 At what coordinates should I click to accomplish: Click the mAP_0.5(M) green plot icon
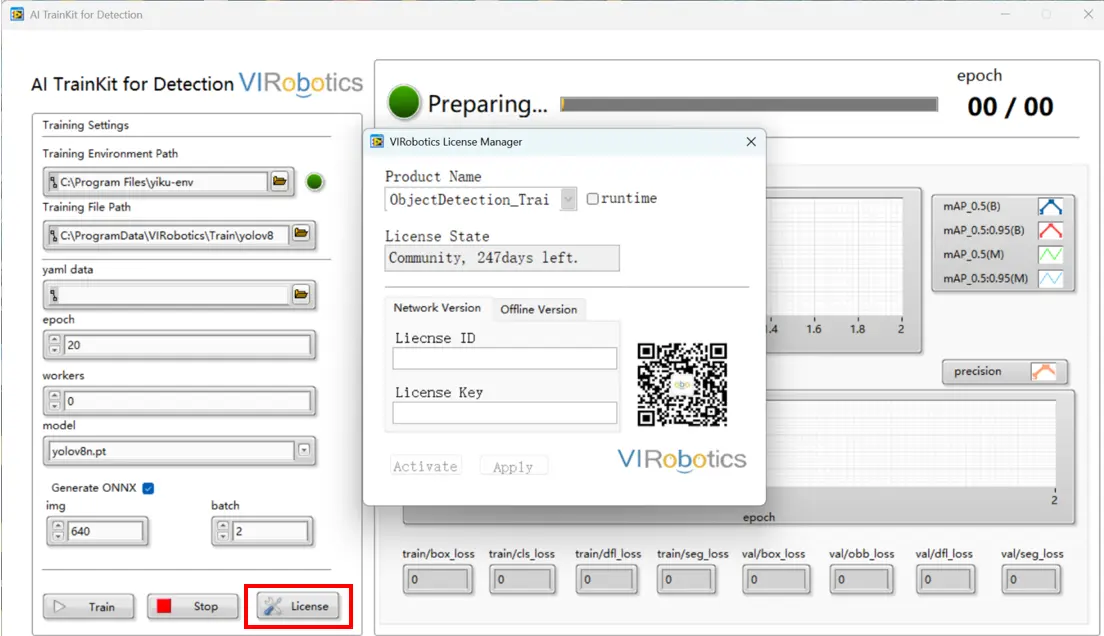click(x=1050, y=255)
